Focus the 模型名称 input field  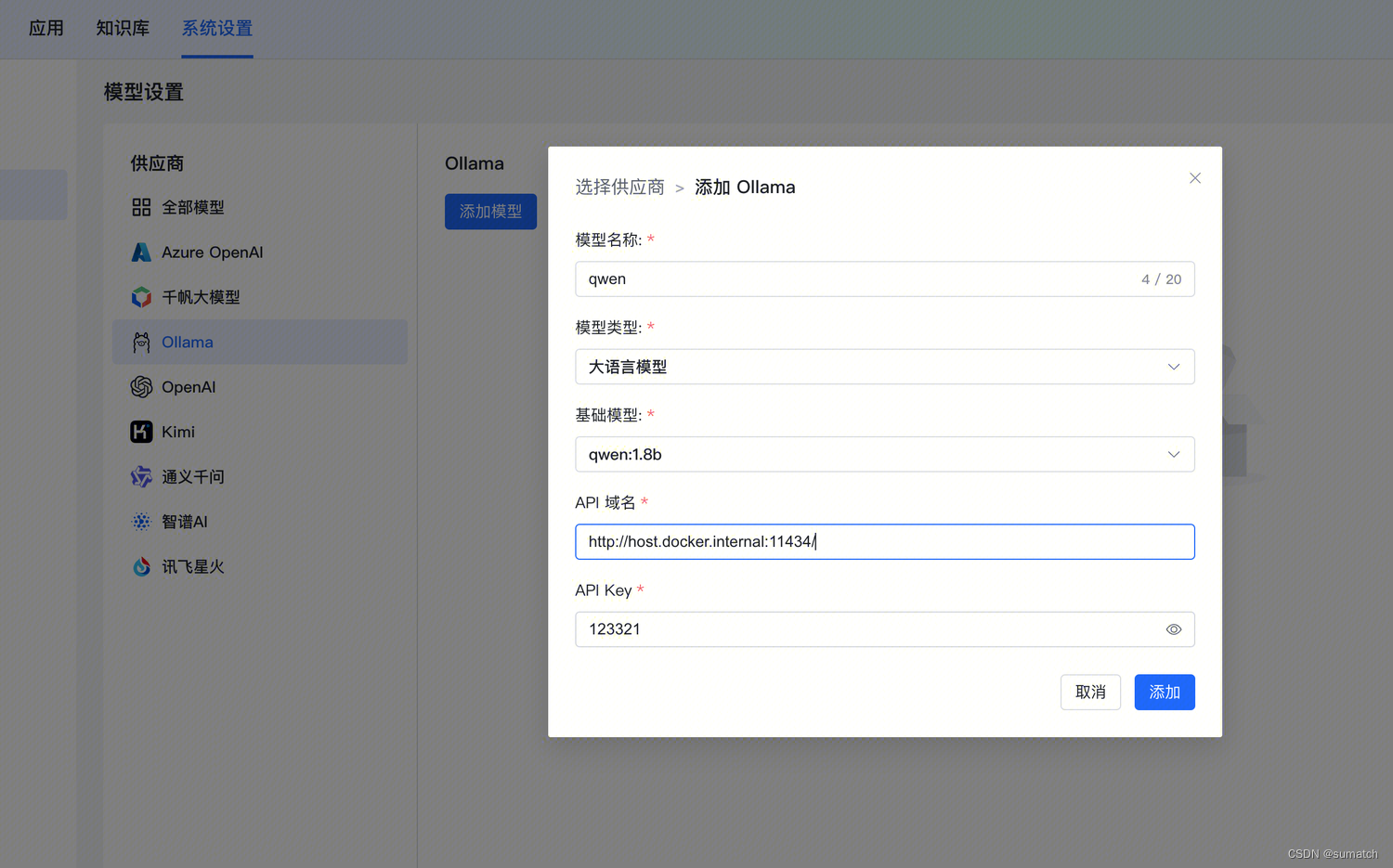[x=885, y=279]
